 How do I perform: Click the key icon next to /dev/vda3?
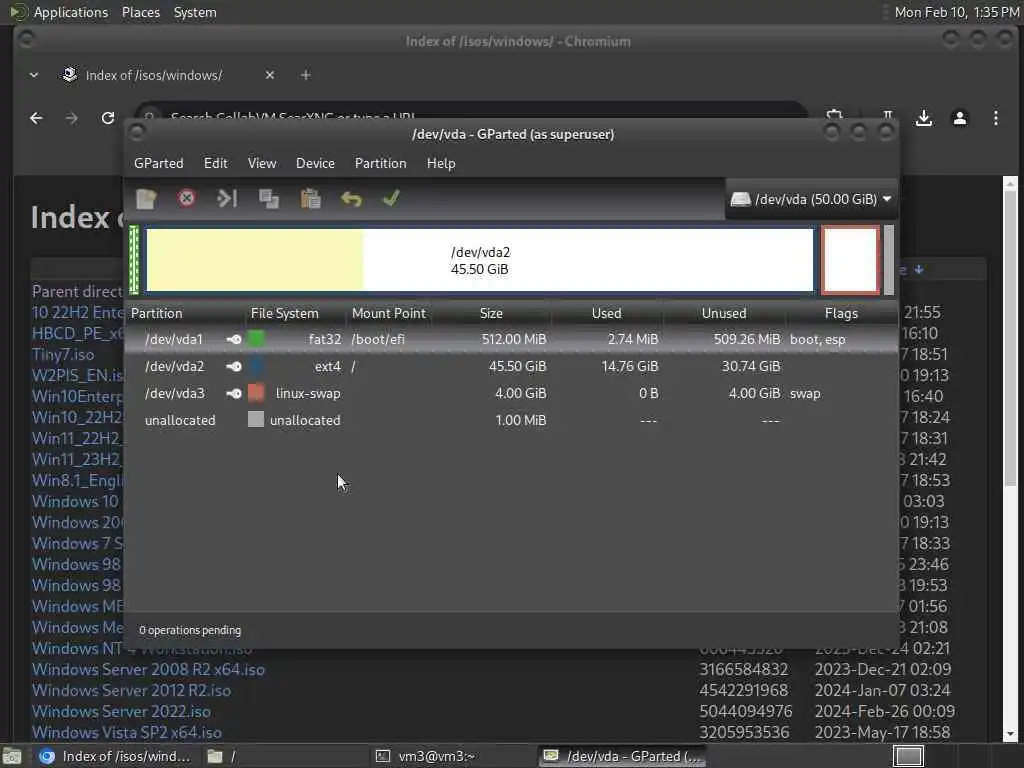tap(234, 393)
